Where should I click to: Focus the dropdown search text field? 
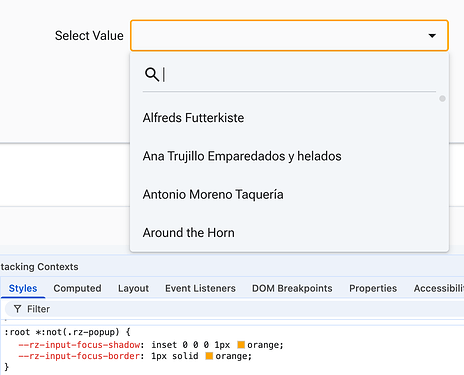299,74
